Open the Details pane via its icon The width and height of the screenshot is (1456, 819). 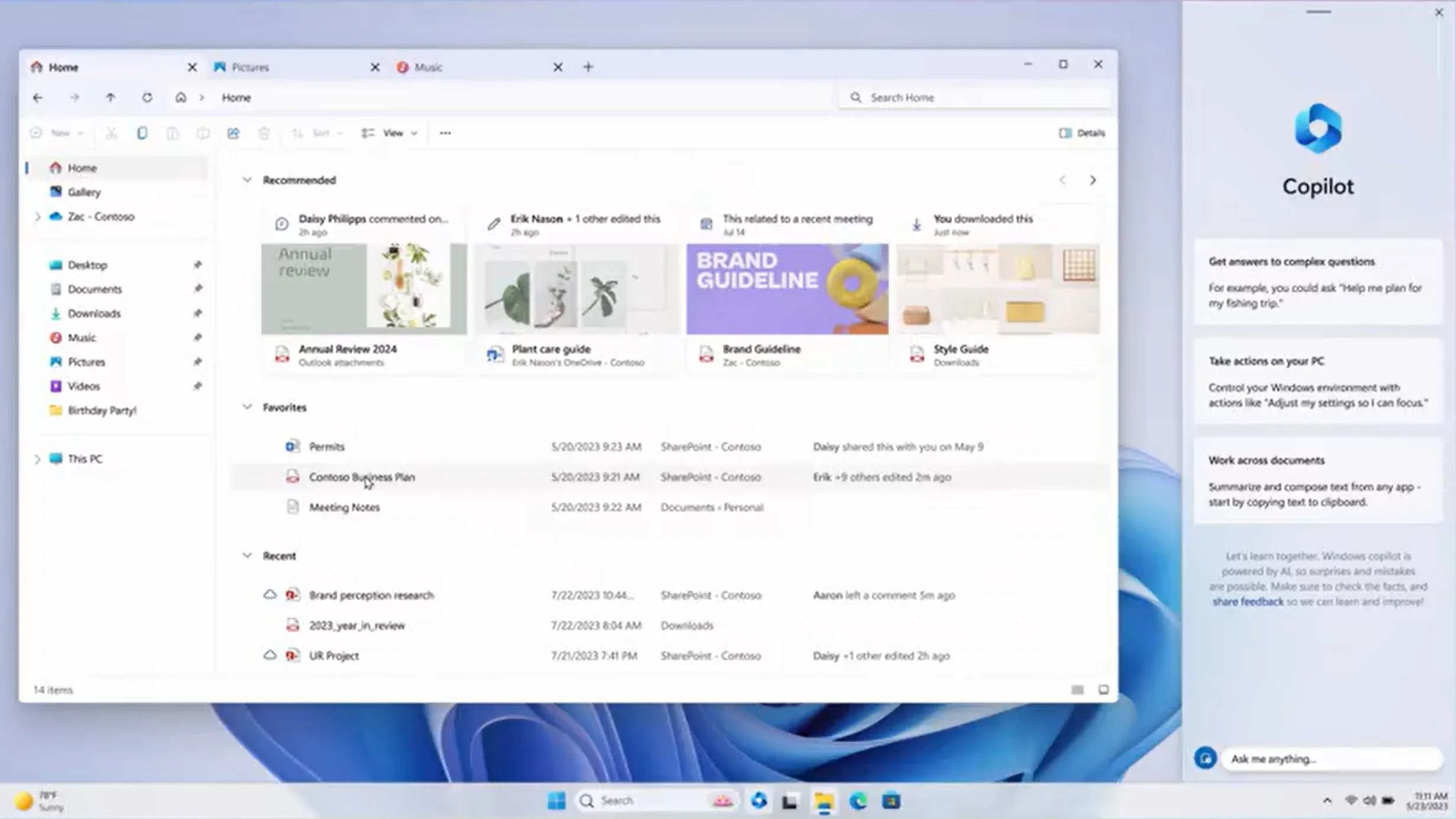pos(1081,132)
